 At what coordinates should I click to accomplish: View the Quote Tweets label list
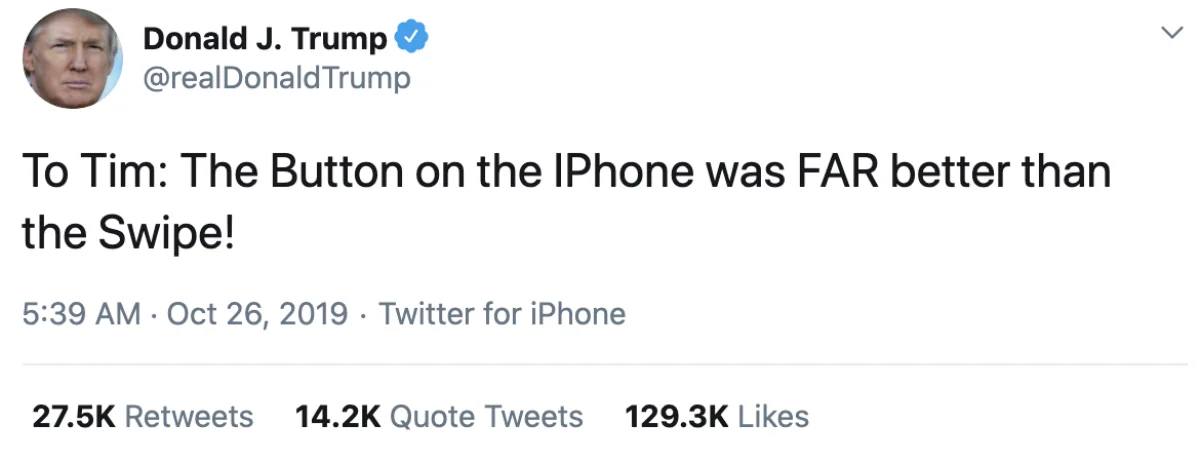[x=486, y=416]
